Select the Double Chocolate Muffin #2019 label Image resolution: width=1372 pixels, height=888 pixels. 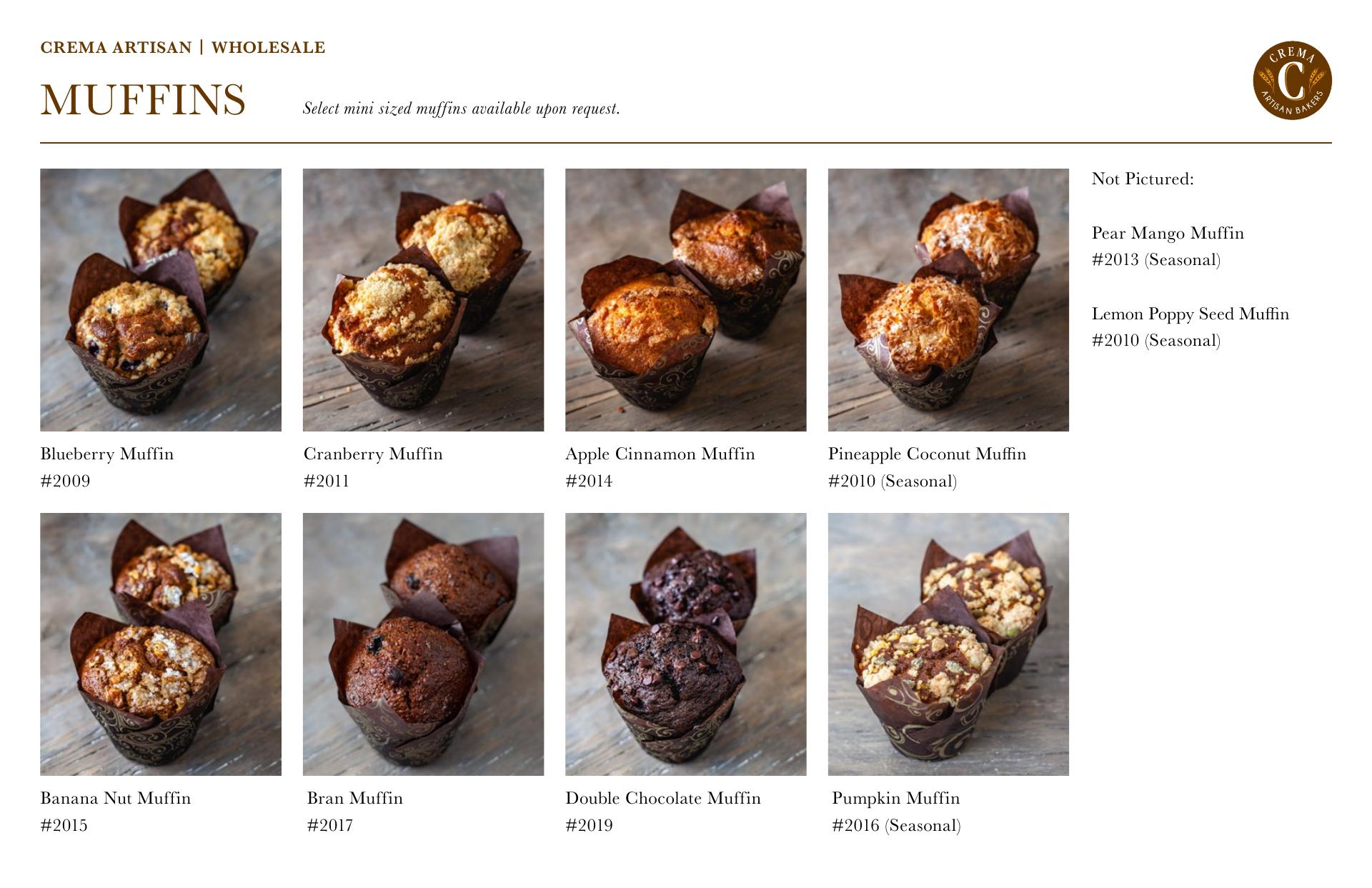(663, 812)
